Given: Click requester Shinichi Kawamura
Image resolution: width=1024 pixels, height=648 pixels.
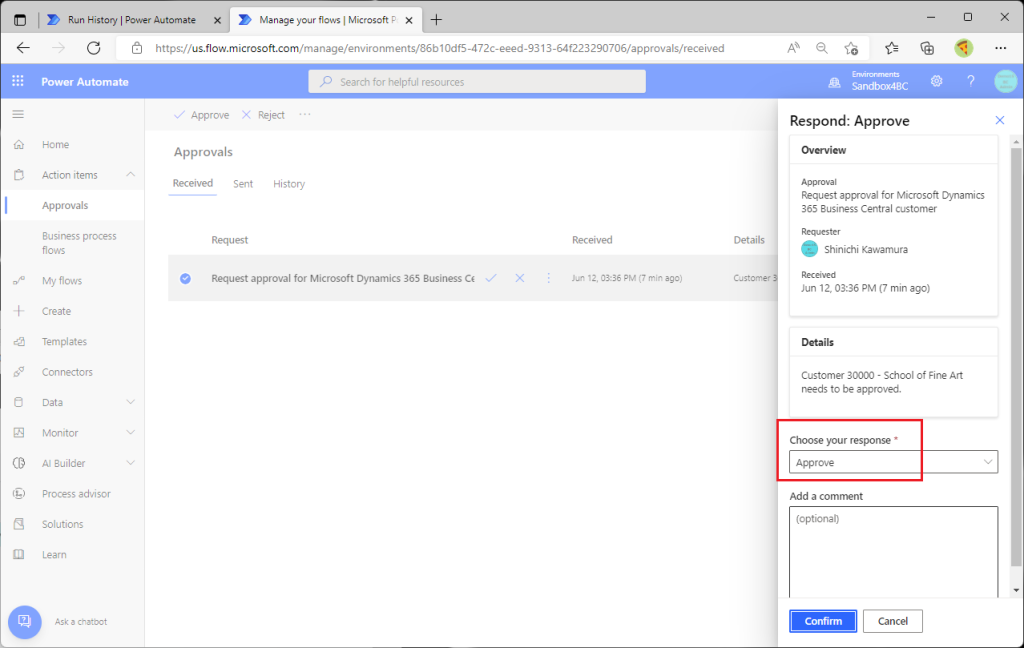Looking at the screenshot, I should pos(865,250).
